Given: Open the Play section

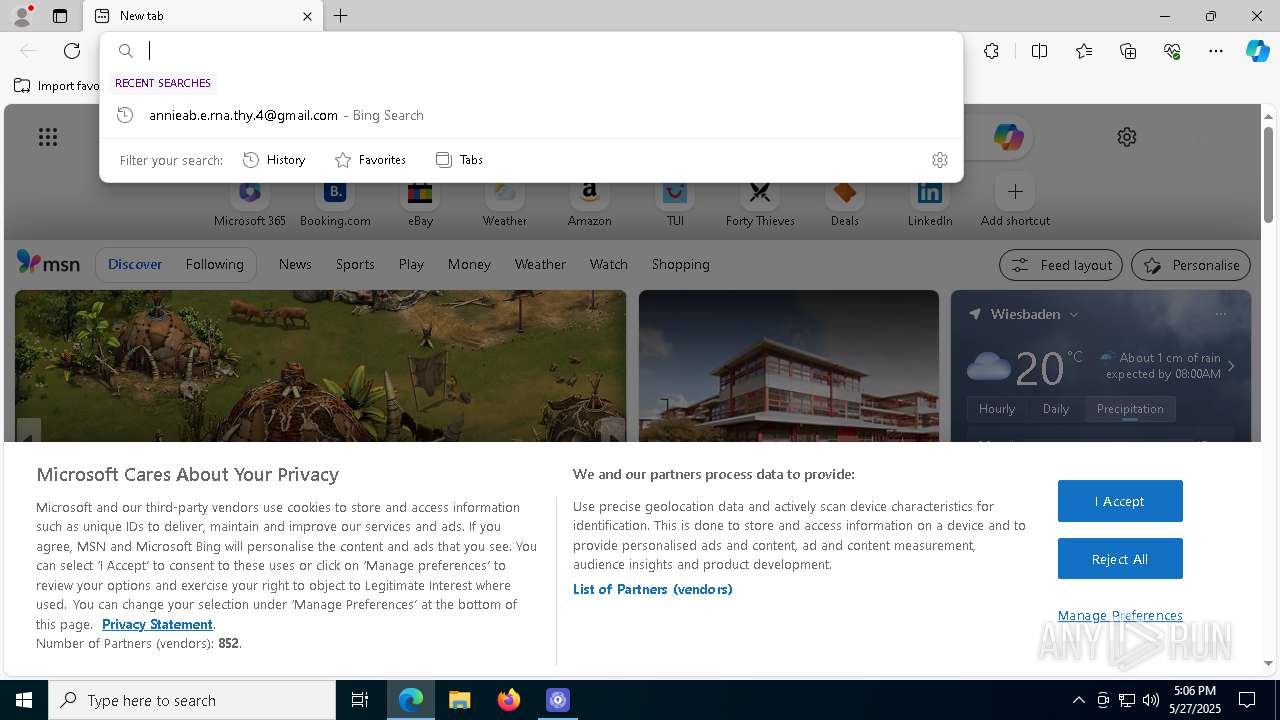Looking at the screenshot, I should 411,264.
